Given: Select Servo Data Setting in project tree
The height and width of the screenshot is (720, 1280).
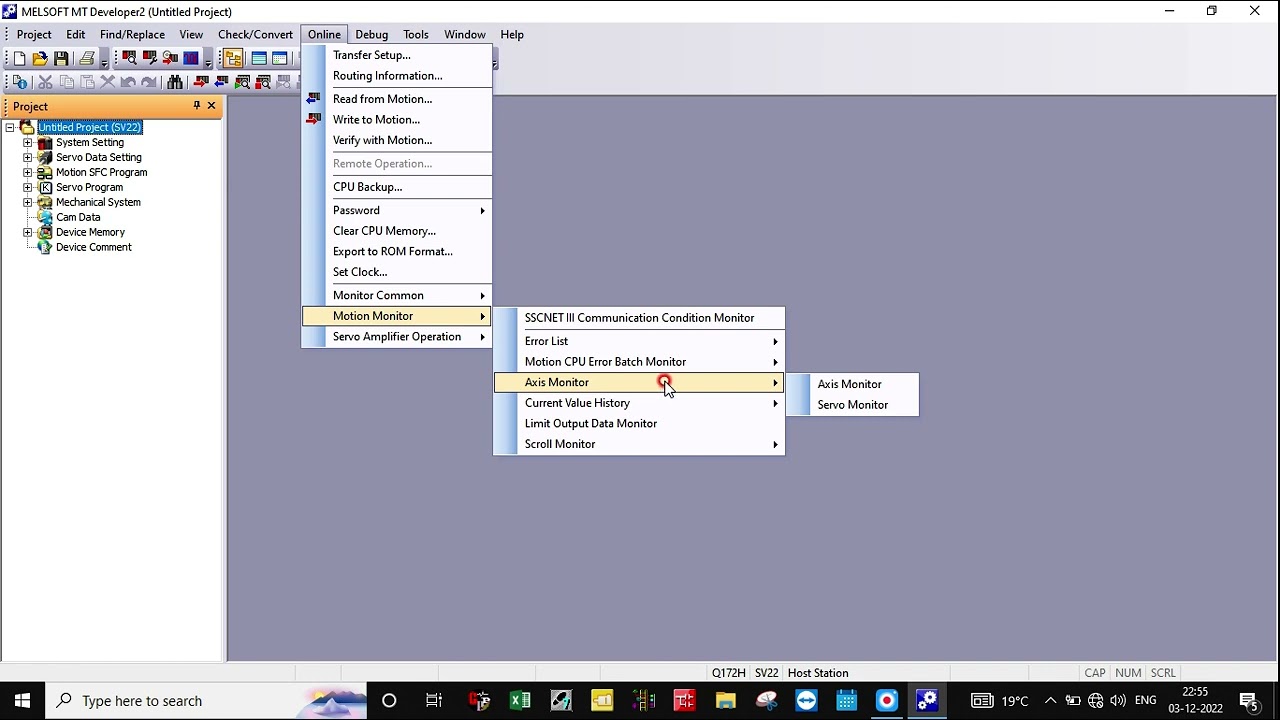Looking at the screenshot, I should [99, 157].
